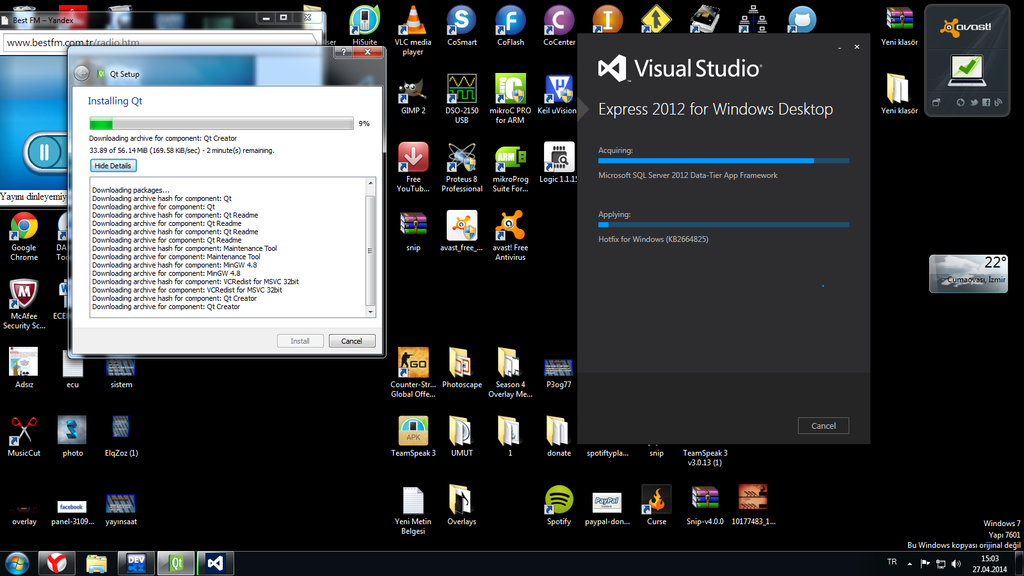Screen dimensions: 1024x576
Task: Open the avast_free installer icon
Action: coord(462,232)
